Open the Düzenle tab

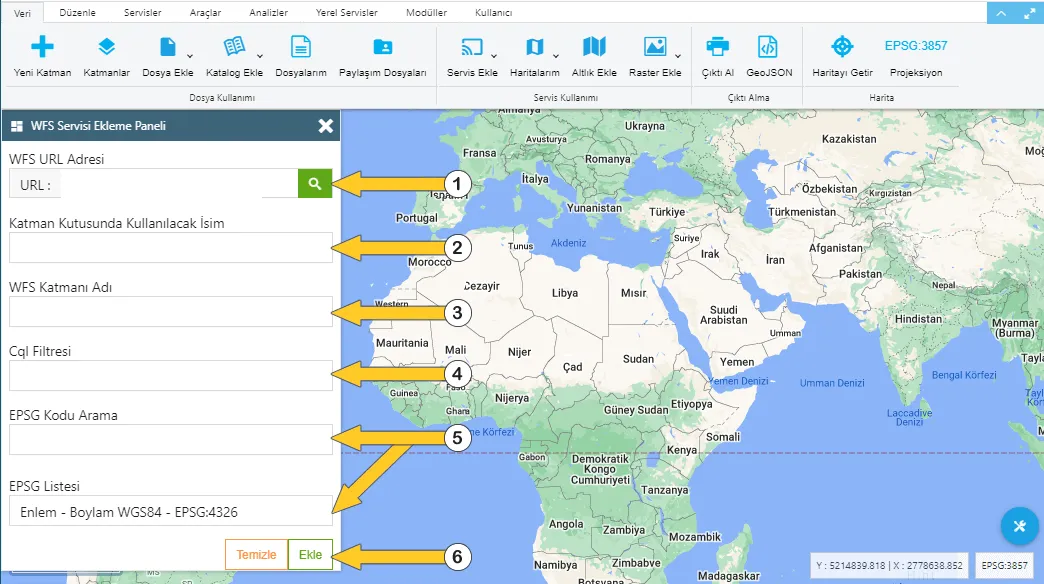pos(77,13)
